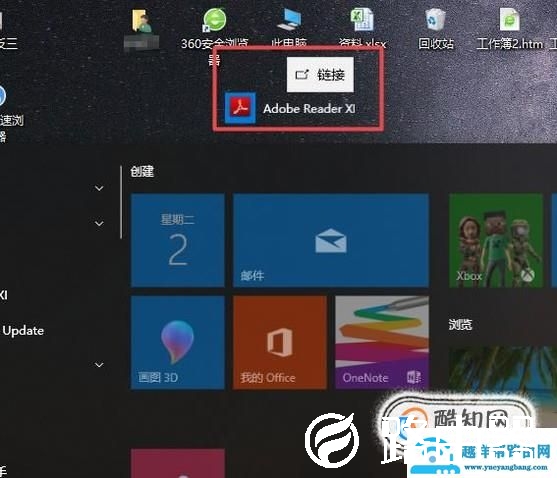This screenshot has height=478, width=557.
Task: Launch the OneNote tile
Action: click(382, 343)
